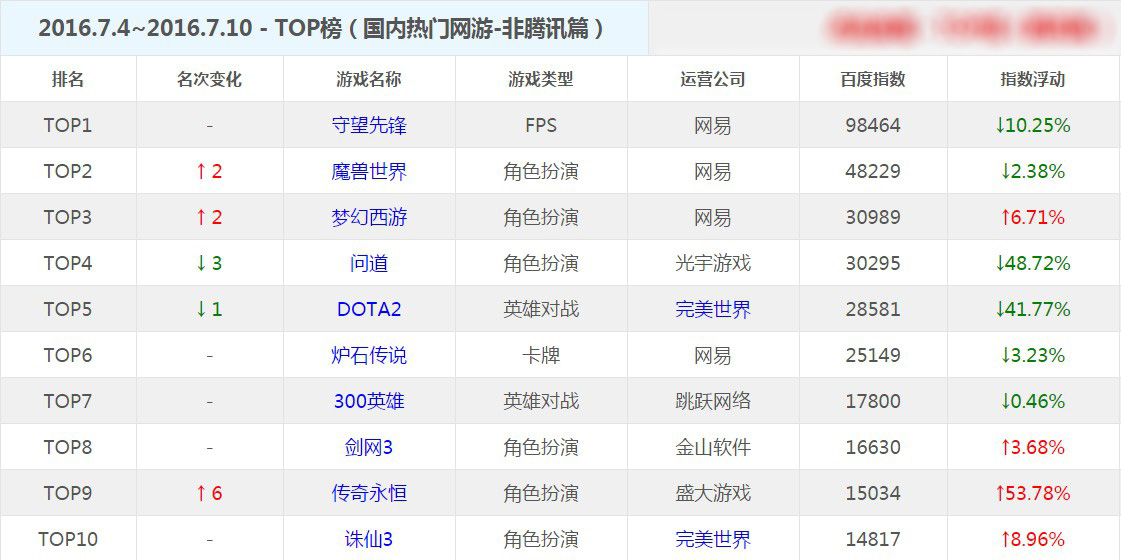Click the ↓2.38% index change
The width and height of the screenshot is (1121, 560).
(x=1033, y=172)
